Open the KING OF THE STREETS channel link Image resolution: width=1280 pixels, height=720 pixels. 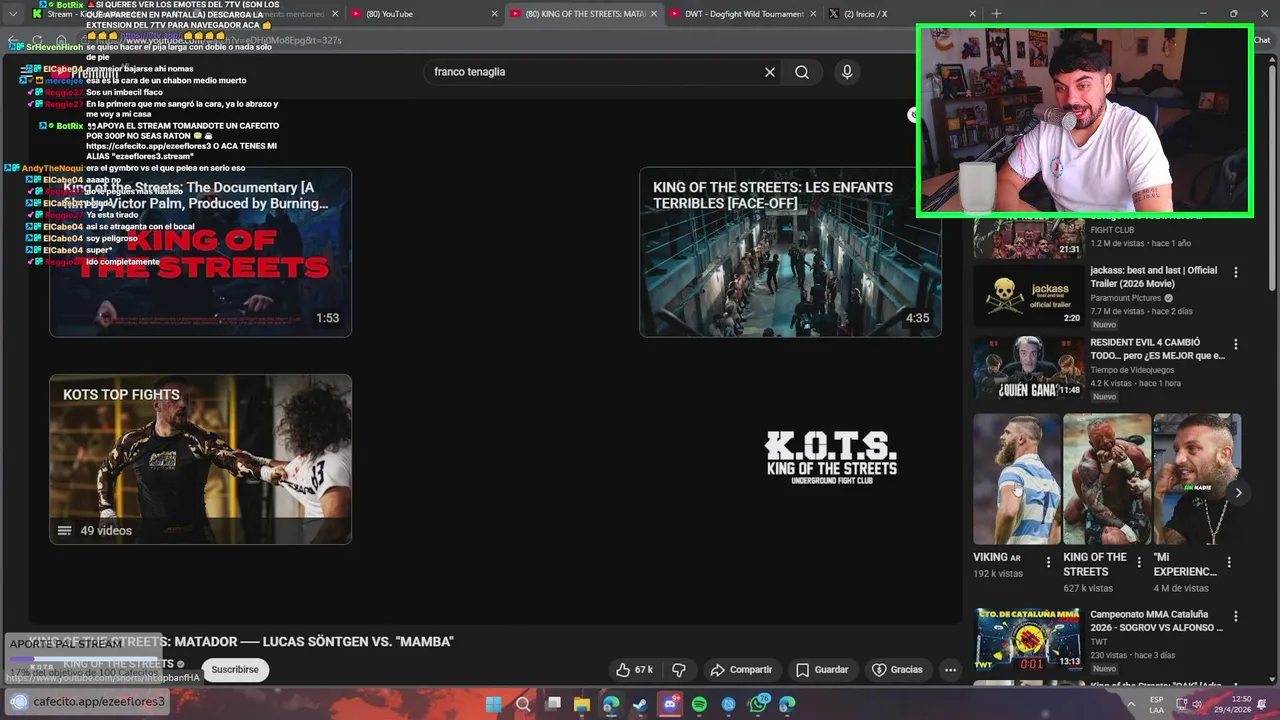118,664
